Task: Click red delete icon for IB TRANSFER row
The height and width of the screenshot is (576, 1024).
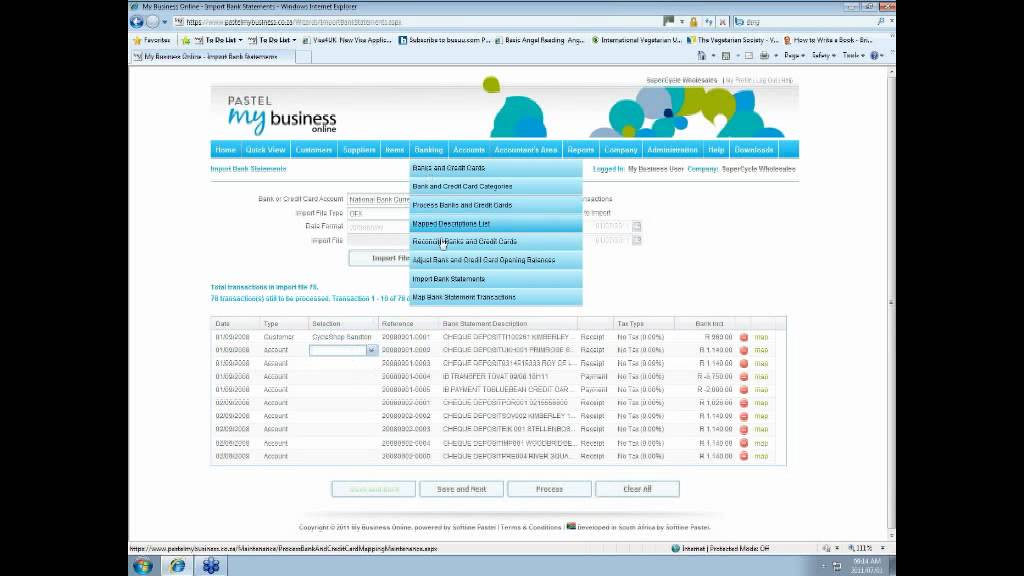Action: pos(743,377)
